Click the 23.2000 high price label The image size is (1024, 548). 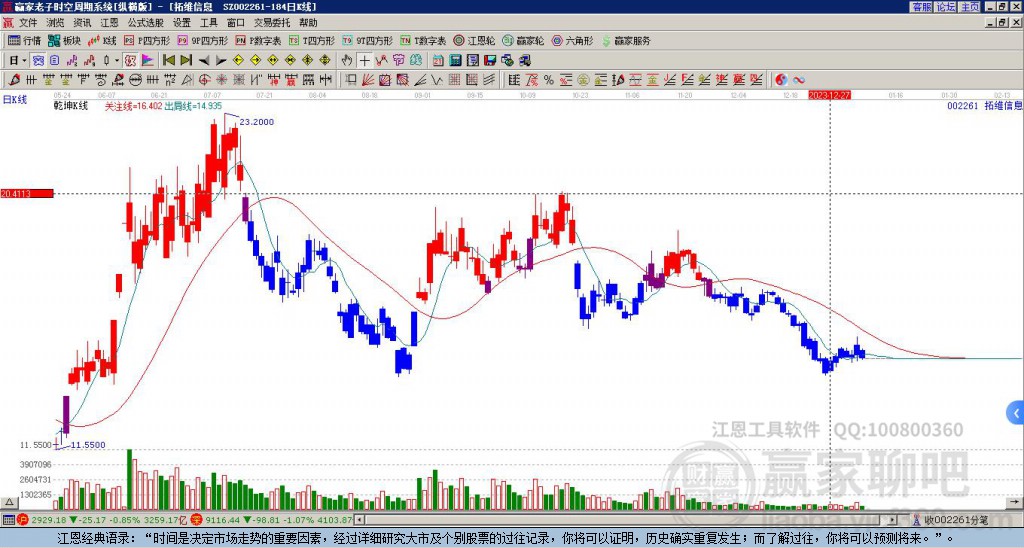(x=257, y=122)
